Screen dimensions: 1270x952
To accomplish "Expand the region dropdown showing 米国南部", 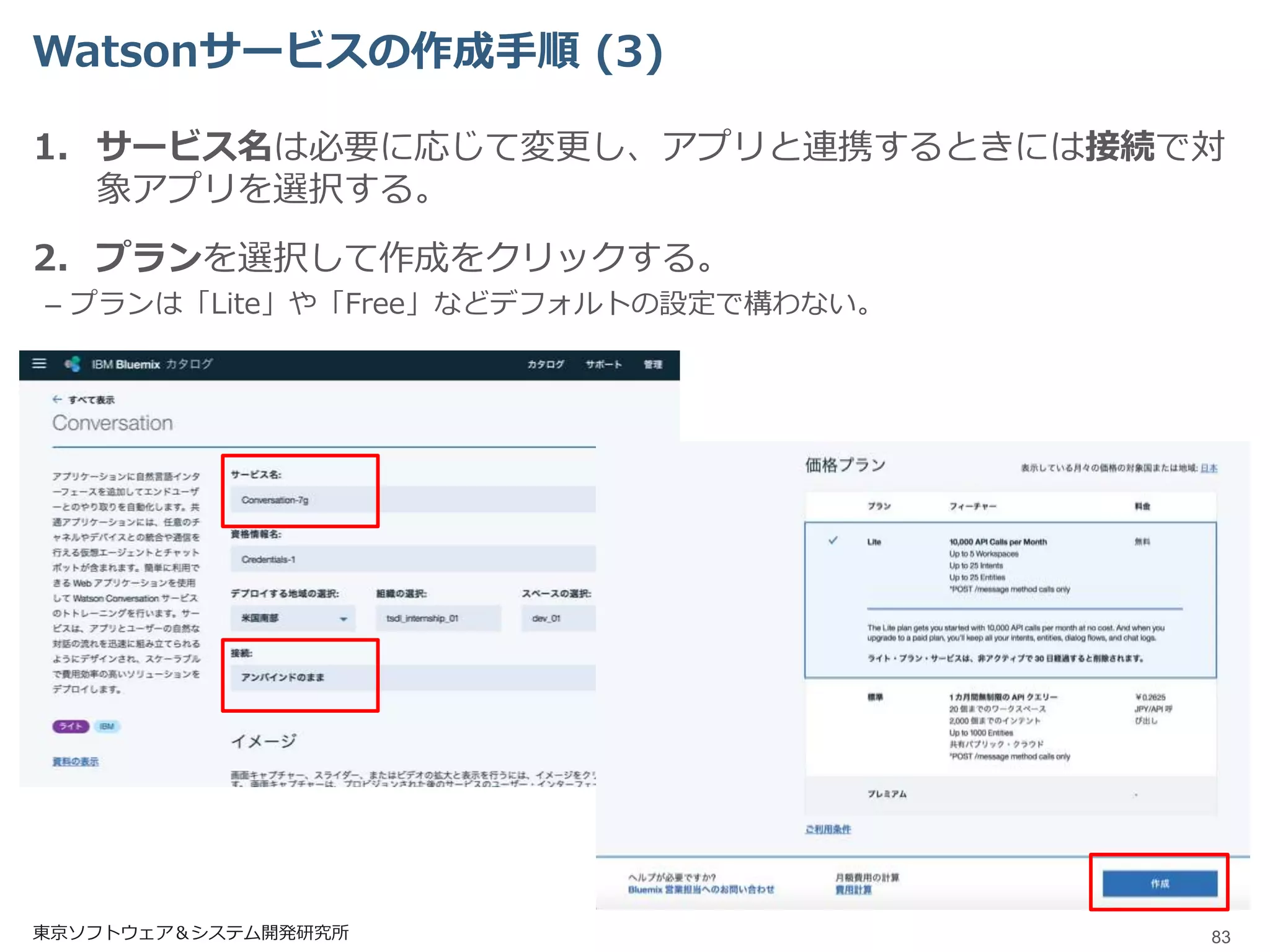I will (293, 618).
